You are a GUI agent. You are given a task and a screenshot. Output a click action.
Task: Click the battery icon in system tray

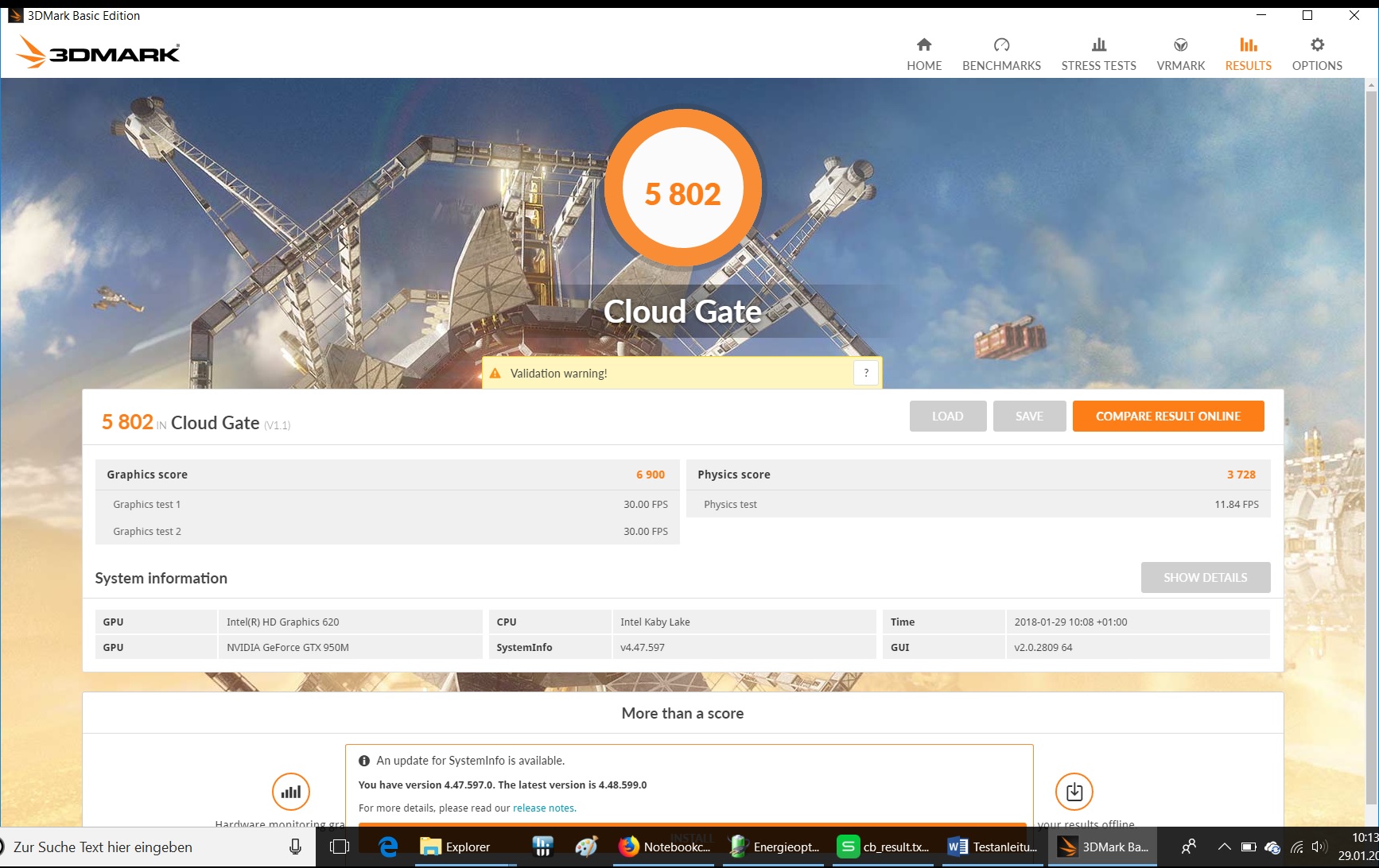coord(1249,847)
